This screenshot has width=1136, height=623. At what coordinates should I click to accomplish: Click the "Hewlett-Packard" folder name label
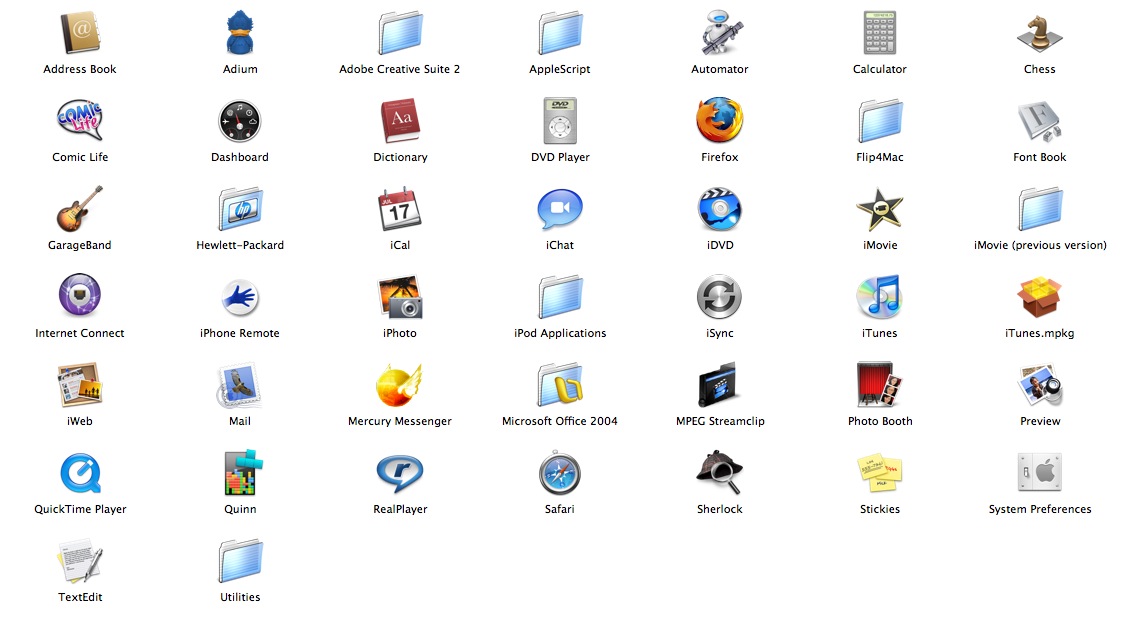(240, 245)
